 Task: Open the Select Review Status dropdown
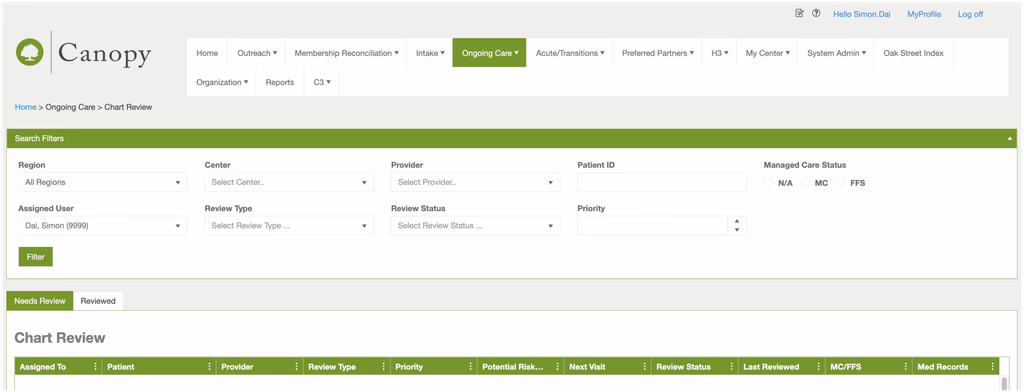click(x=475, y=225)
